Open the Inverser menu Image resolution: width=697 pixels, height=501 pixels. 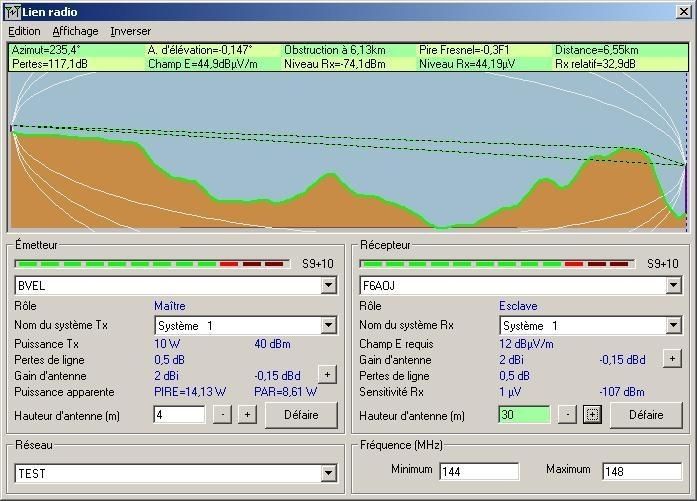(x=131, y=31)
